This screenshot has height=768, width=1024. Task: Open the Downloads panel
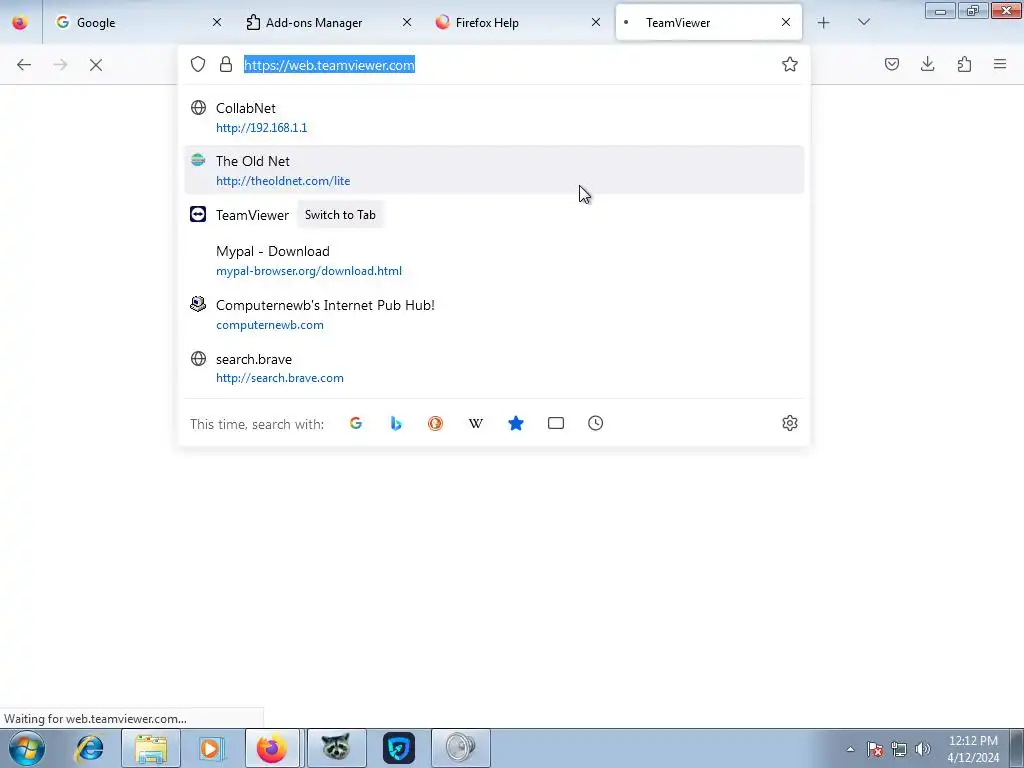[x=927, y=64]
